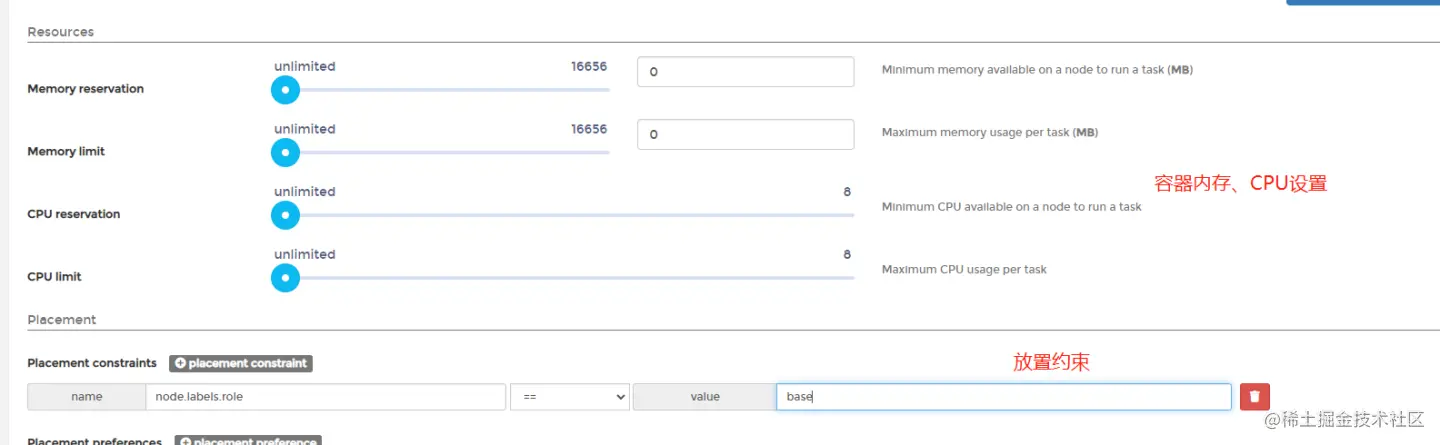Click the CPU reservation slider handle
The height and width of the screenshot is (445, 1440).
pos(285,215)
